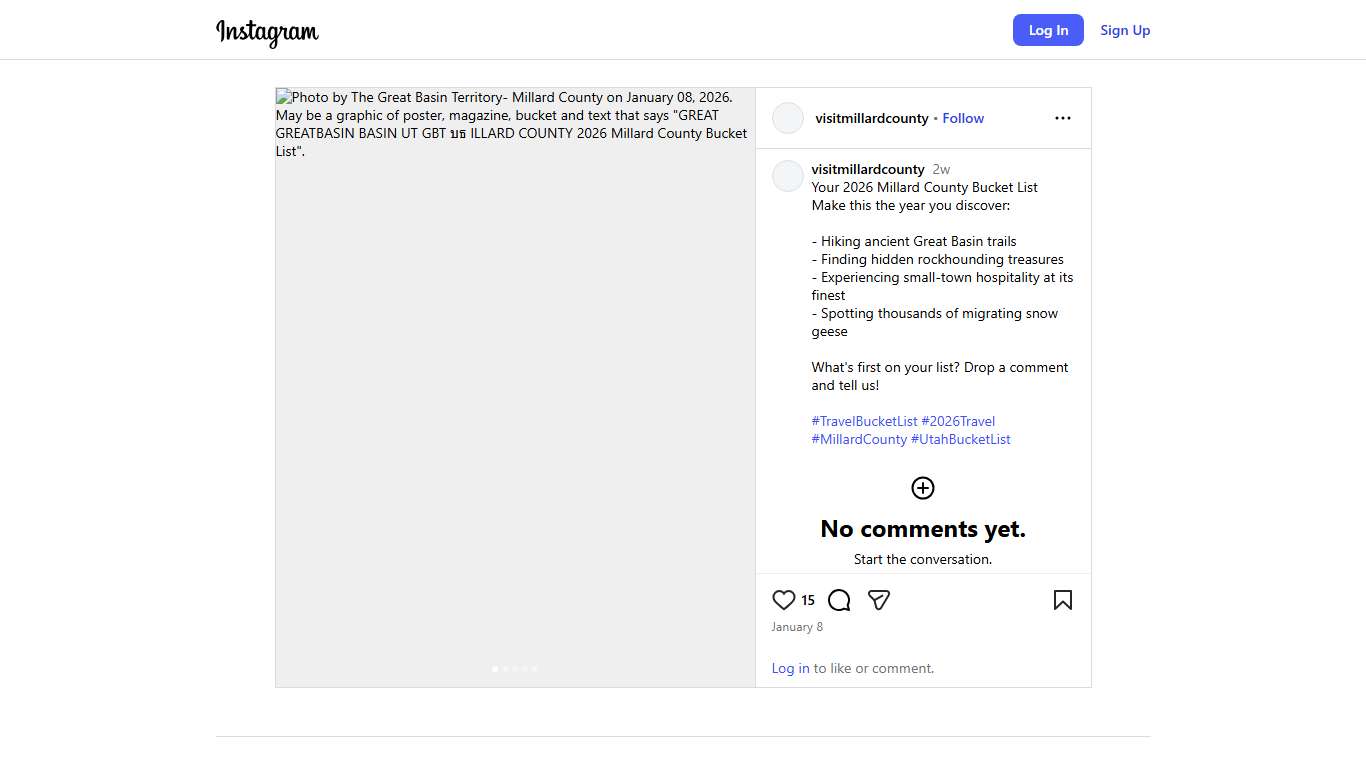Open the #TravelBucketList hashtag

(864, 421)
